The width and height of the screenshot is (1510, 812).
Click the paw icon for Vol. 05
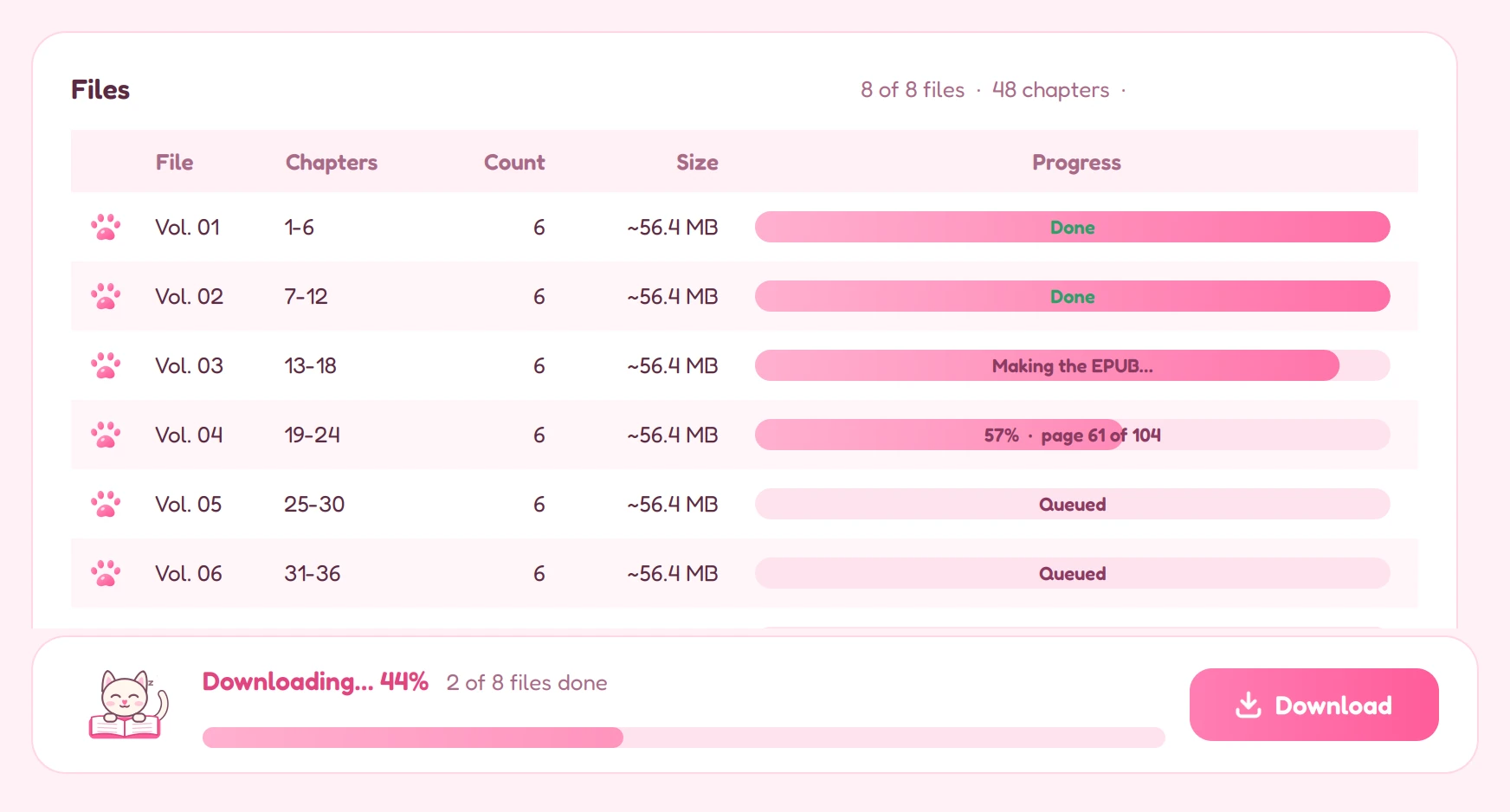coord(106,504)
